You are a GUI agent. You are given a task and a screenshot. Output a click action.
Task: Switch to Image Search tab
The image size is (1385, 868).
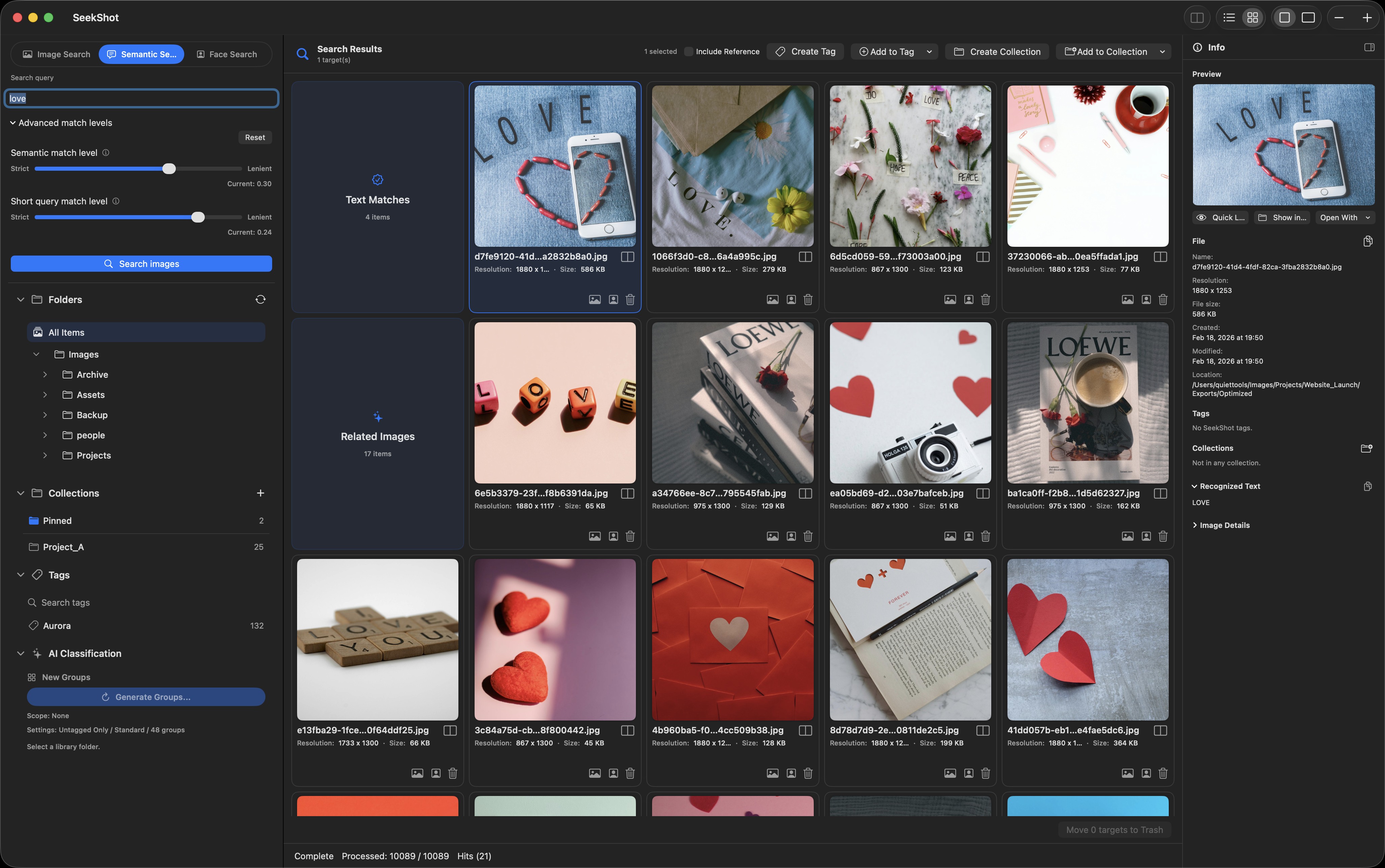click(x=56, y=55)
